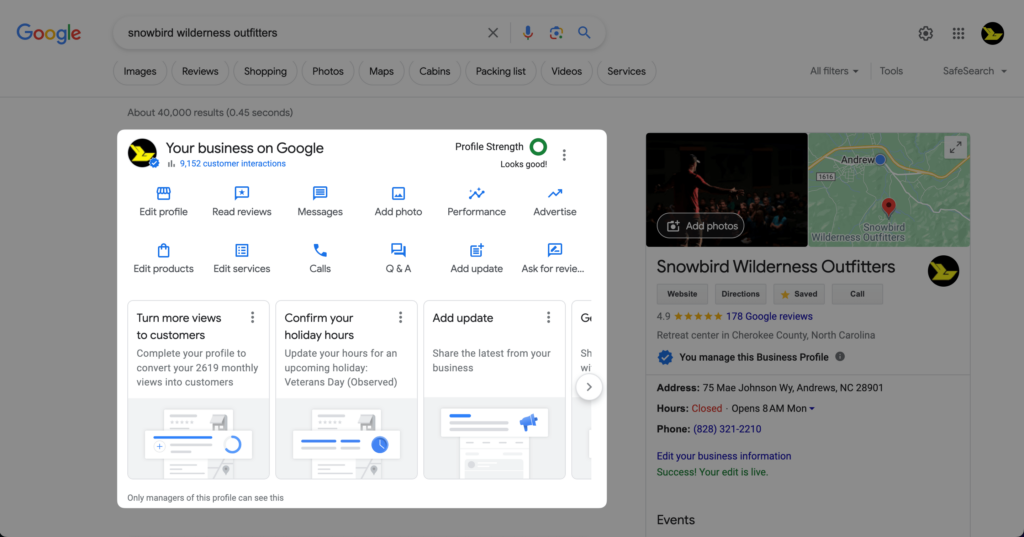This screenshot has width=1024, height=537.
Task: Select the Services filter chip
Action: 626,71
